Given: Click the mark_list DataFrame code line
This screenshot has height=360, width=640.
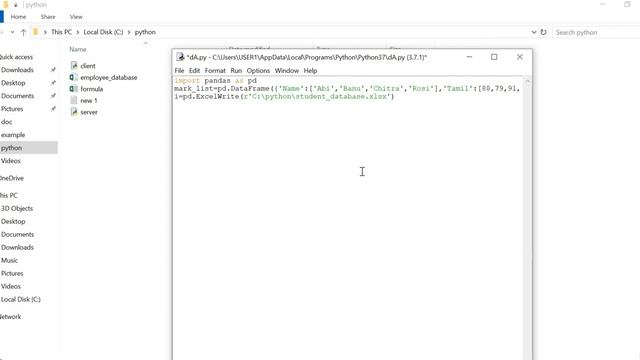Looking at the screenshot, I should tap(347, 89).
